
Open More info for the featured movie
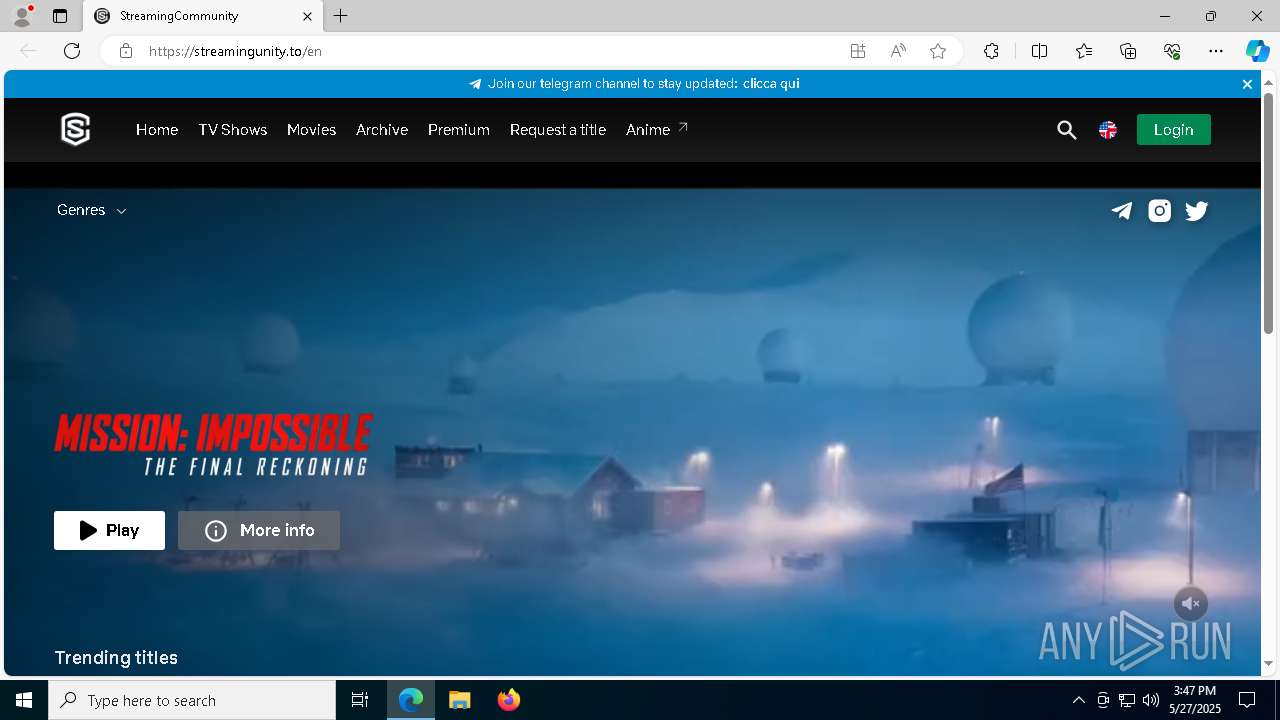click(x=259, y=531)
